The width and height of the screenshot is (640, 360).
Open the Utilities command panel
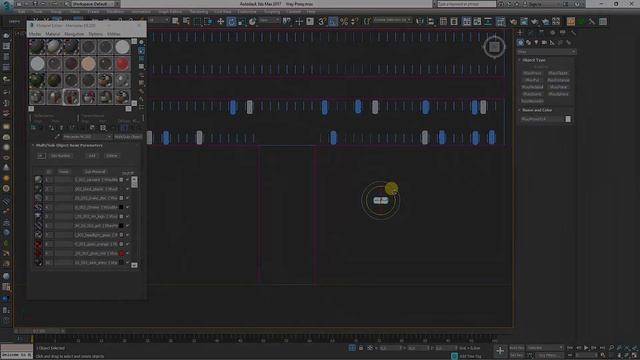pos(573,33)
